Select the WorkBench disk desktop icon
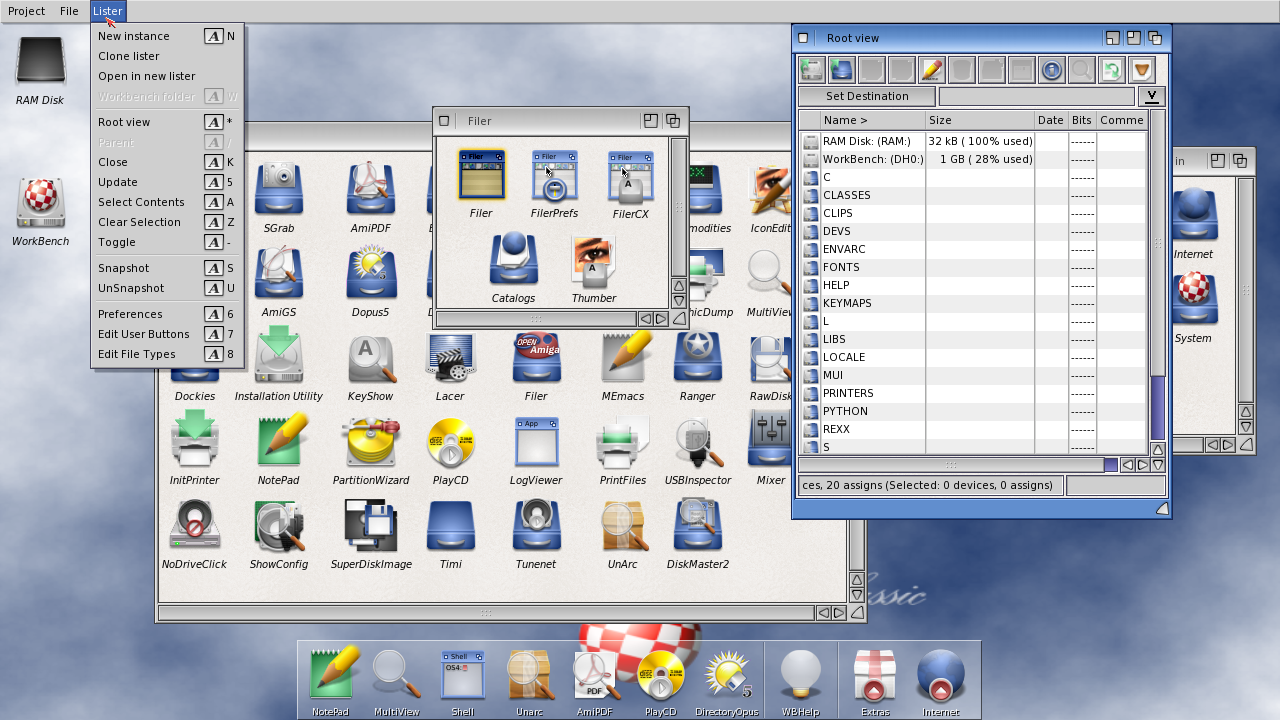The height and width of the screenshot is (720, 1280). tap(40, 211)
